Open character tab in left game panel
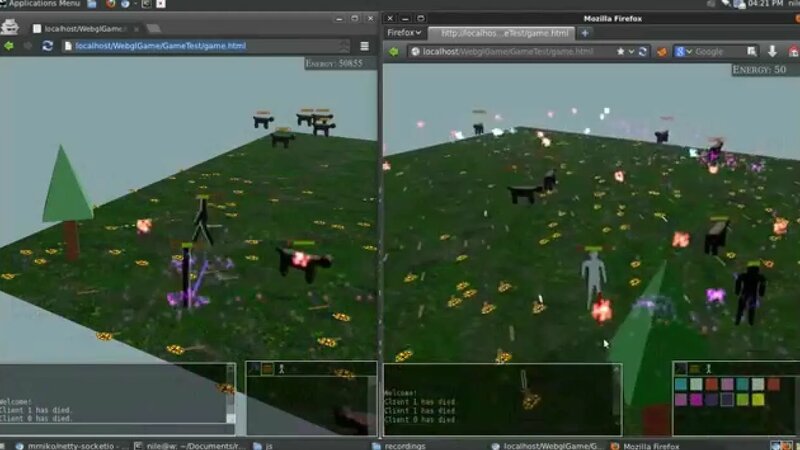This screenshot has width=800, height=450. [x=281, y=368]
